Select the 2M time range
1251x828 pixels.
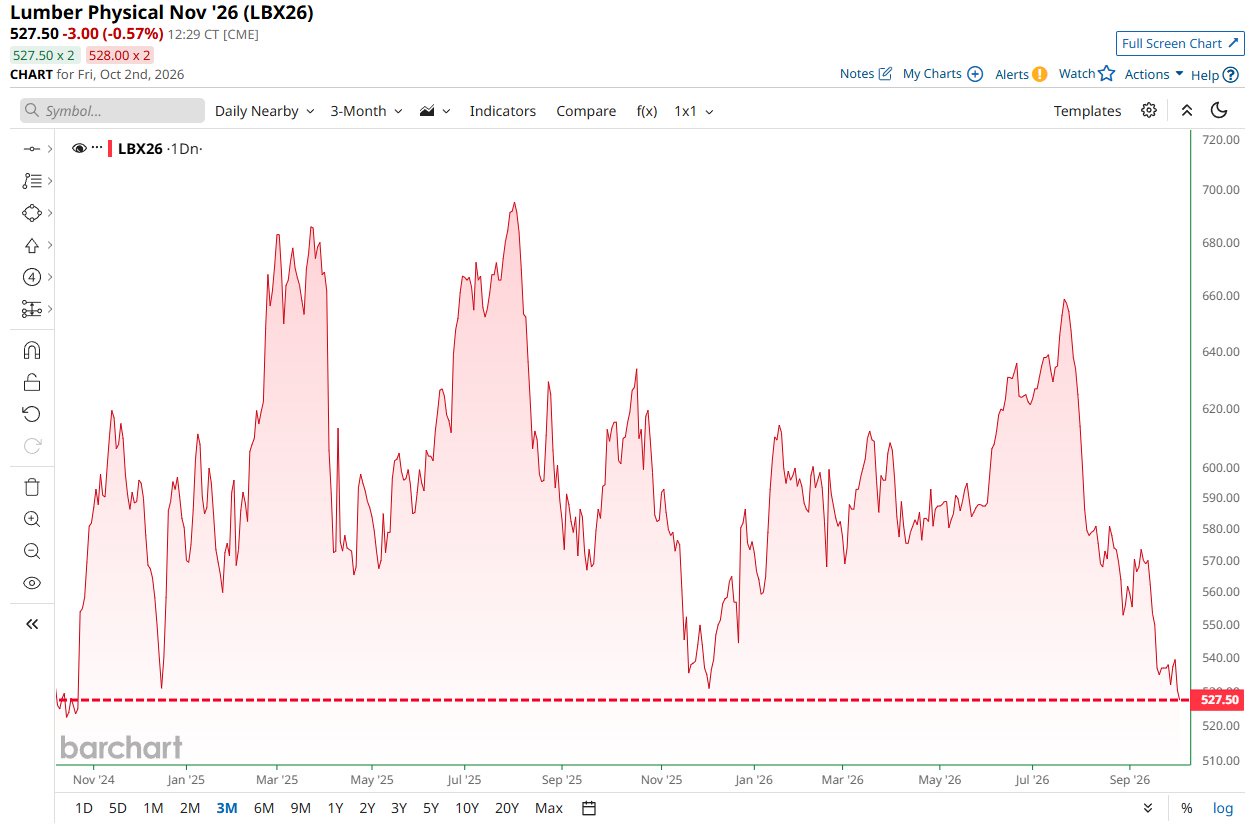[x=190, y=808]
